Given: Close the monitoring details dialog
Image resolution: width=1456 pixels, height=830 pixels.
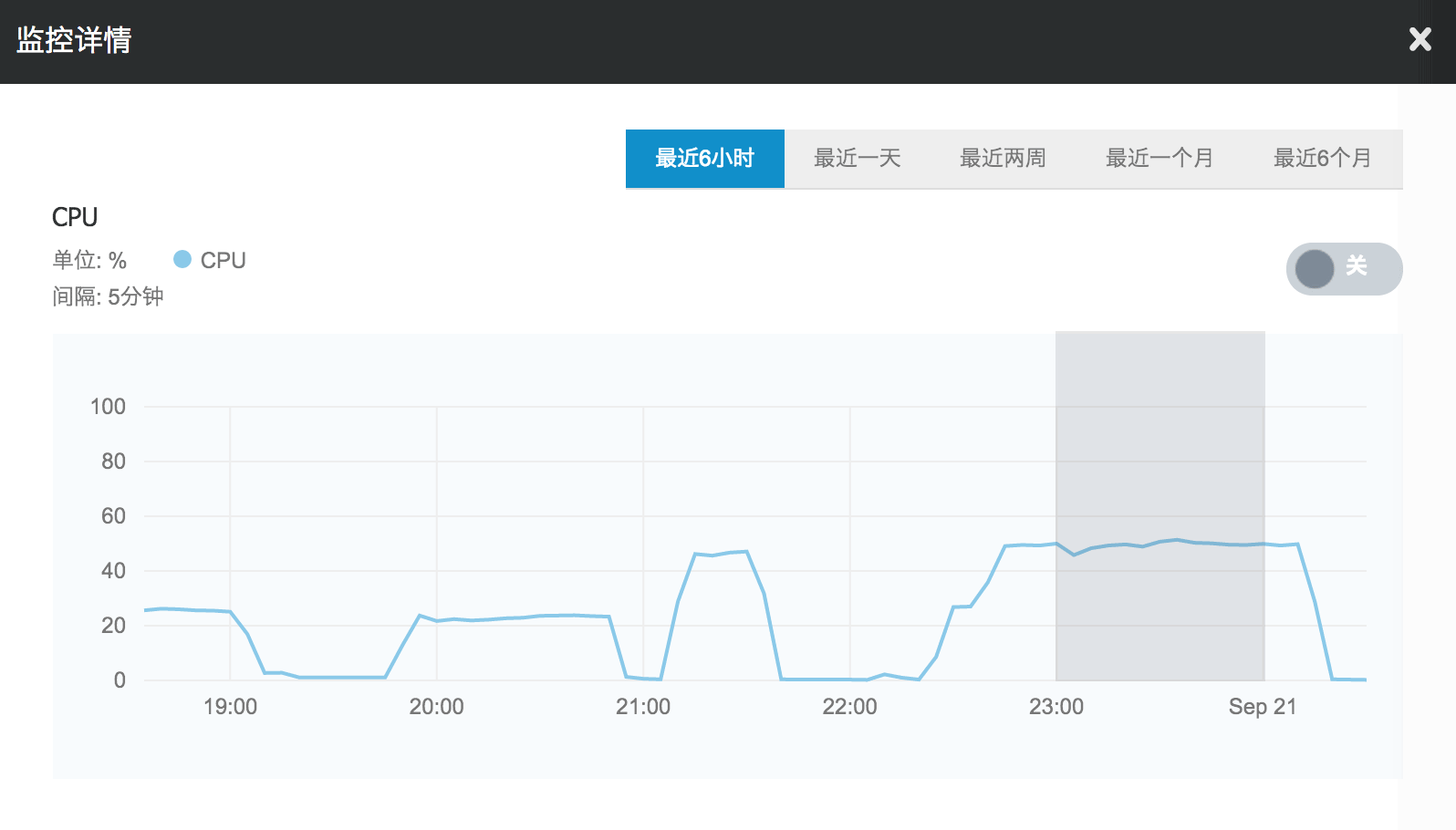Looking at the screenshot, I should click(1420, 39).
